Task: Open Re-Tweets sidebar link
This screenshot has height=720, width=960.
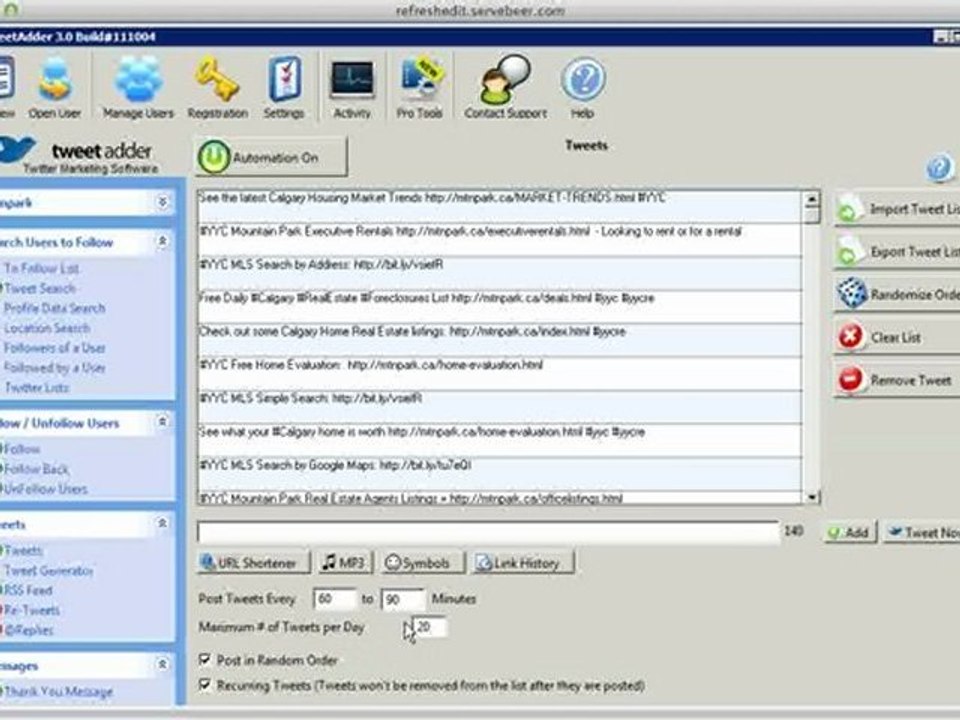Action: coord(32,610)
